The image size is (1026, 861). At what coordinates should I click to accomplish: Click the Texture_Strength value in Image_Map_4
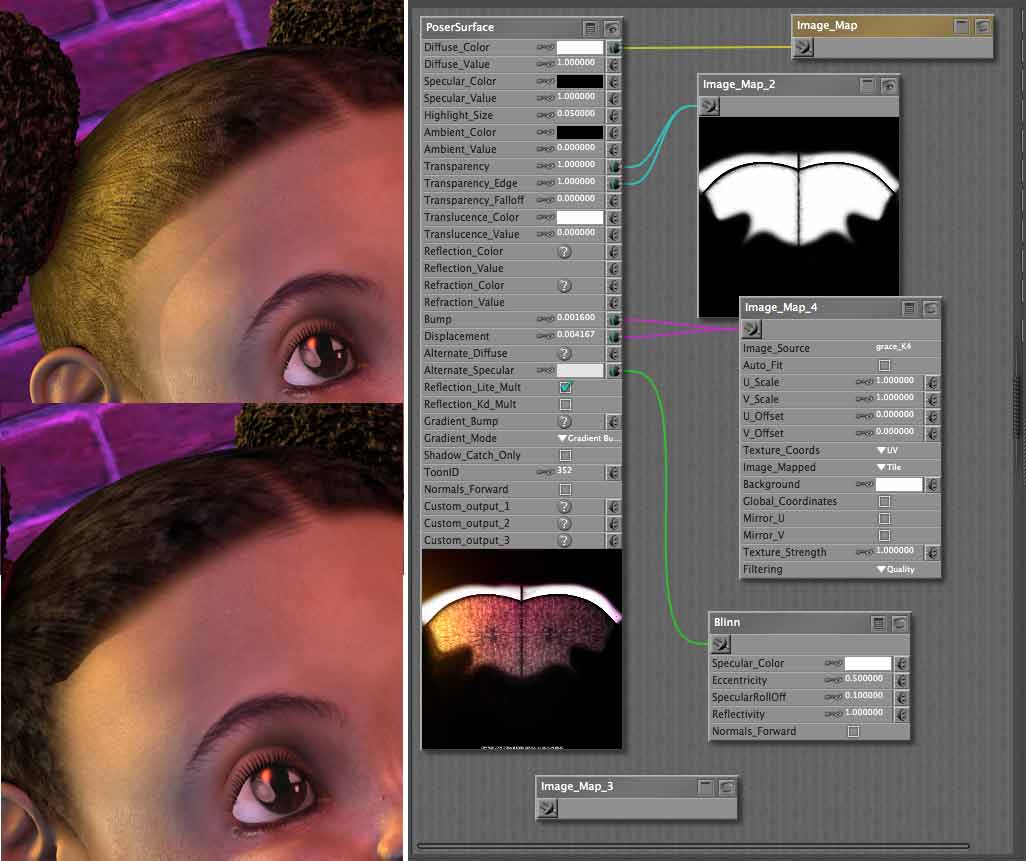point(894,550)
